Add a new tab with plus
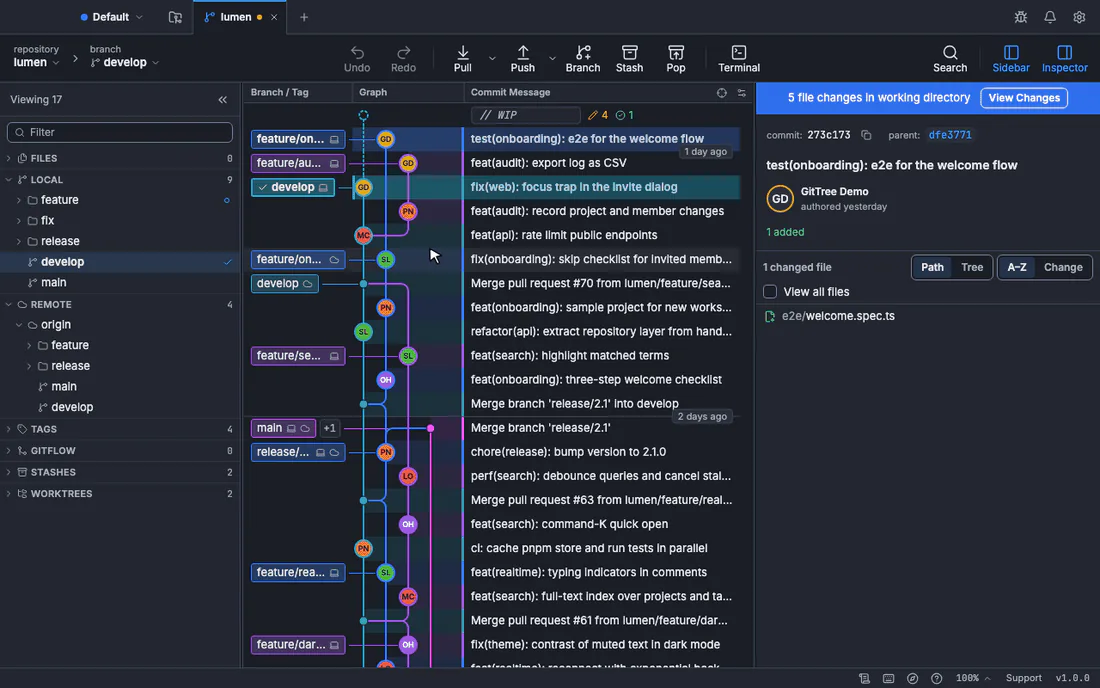Image resolution: width=1100 pixels, height=688 pixels. pyautogui.click(x=304, y=17)
